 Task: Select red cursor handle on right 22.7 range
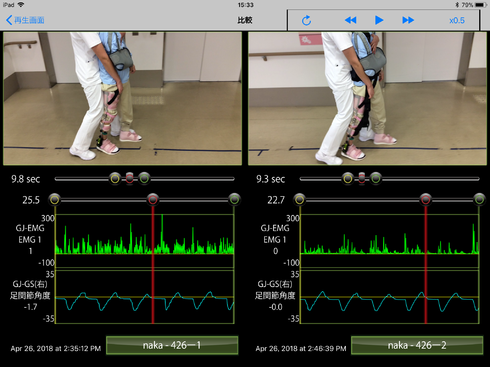coord(425,200)
